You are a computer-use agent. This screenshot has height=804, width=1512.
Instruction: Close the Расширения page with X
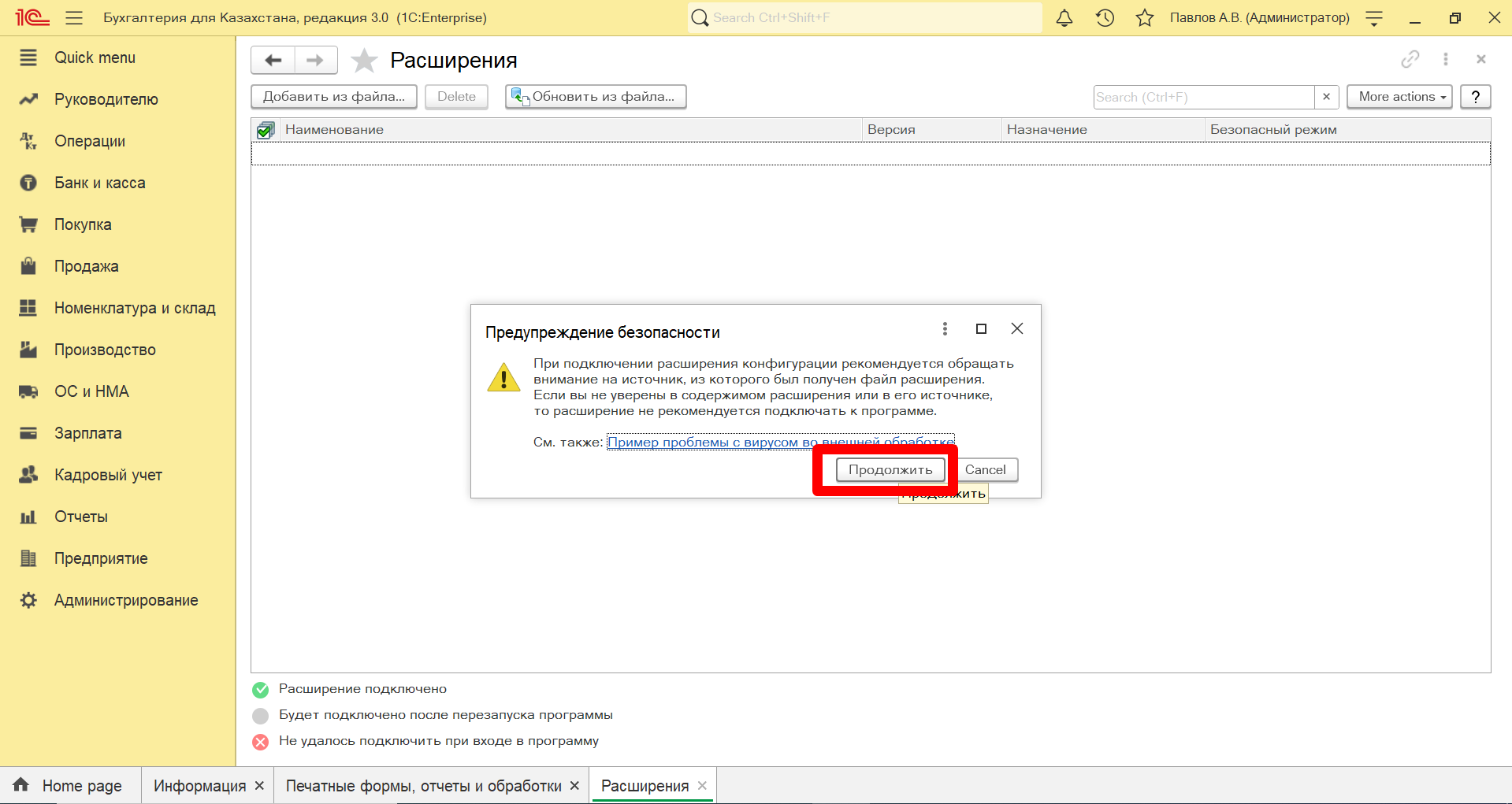tap(1481, 59)
